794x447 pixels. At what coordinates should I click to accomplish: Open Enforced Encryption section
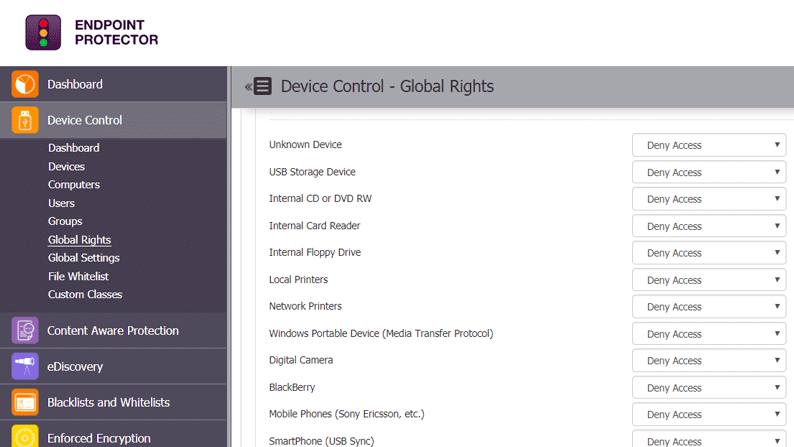(x=113, y=434)
